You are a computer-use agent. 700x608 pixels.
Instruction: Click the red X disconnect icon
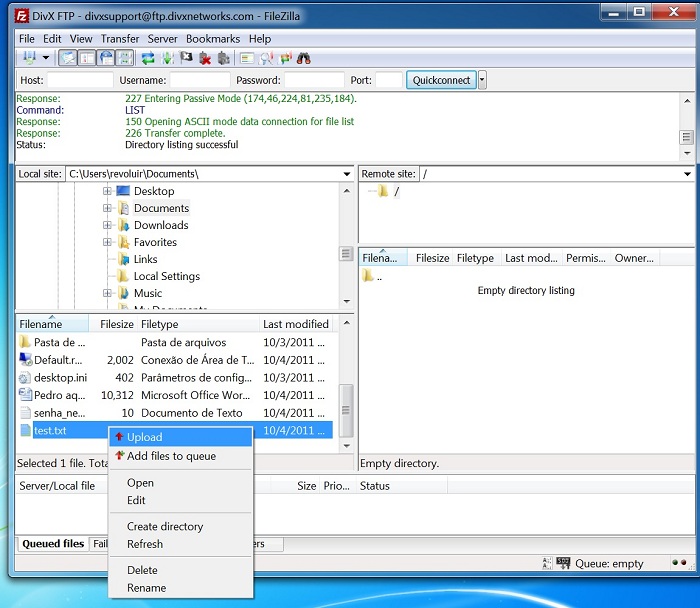click(x=205, y=58)
